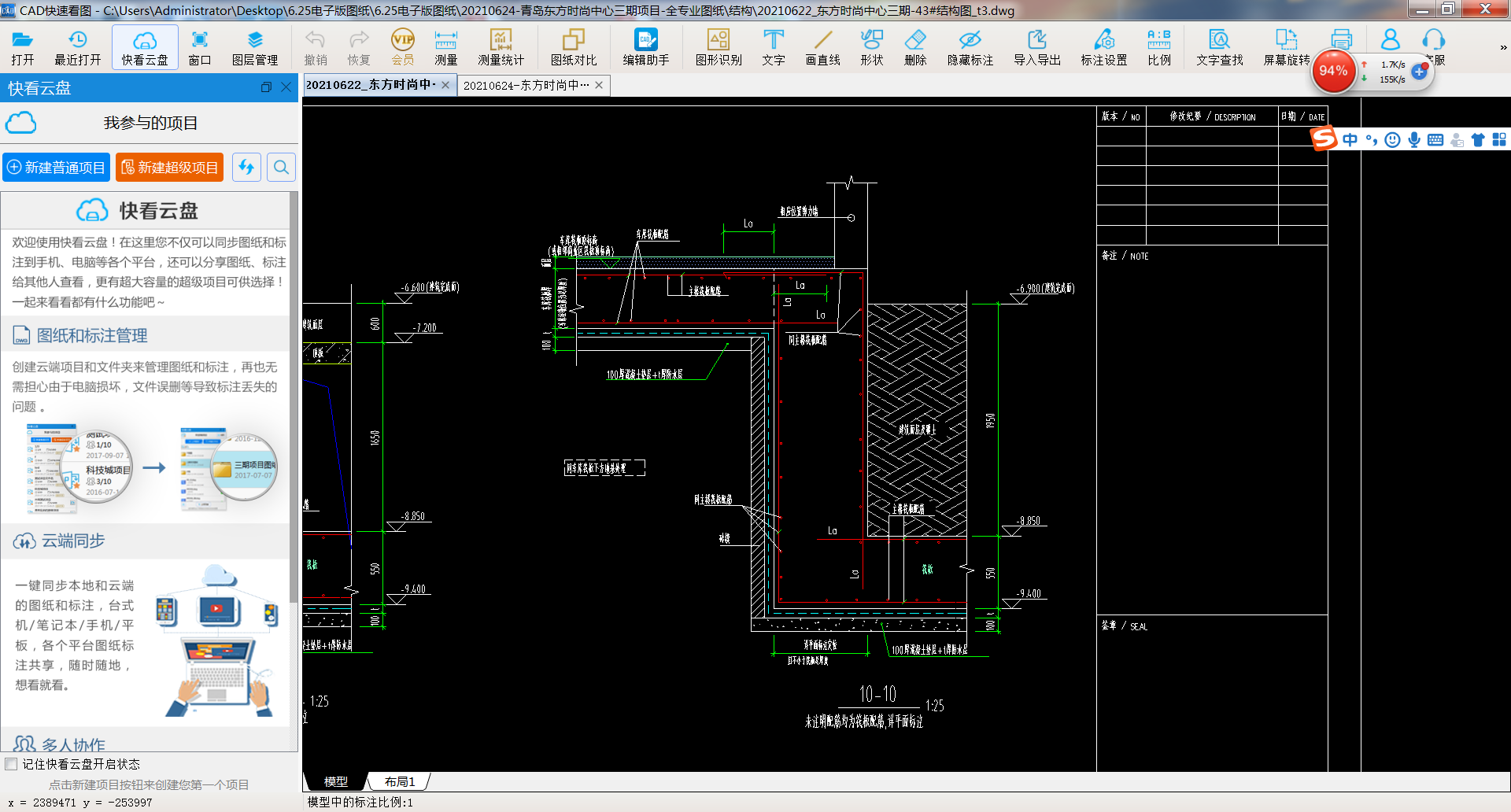Open the VIP 会员 membership icon

point(403,47)
